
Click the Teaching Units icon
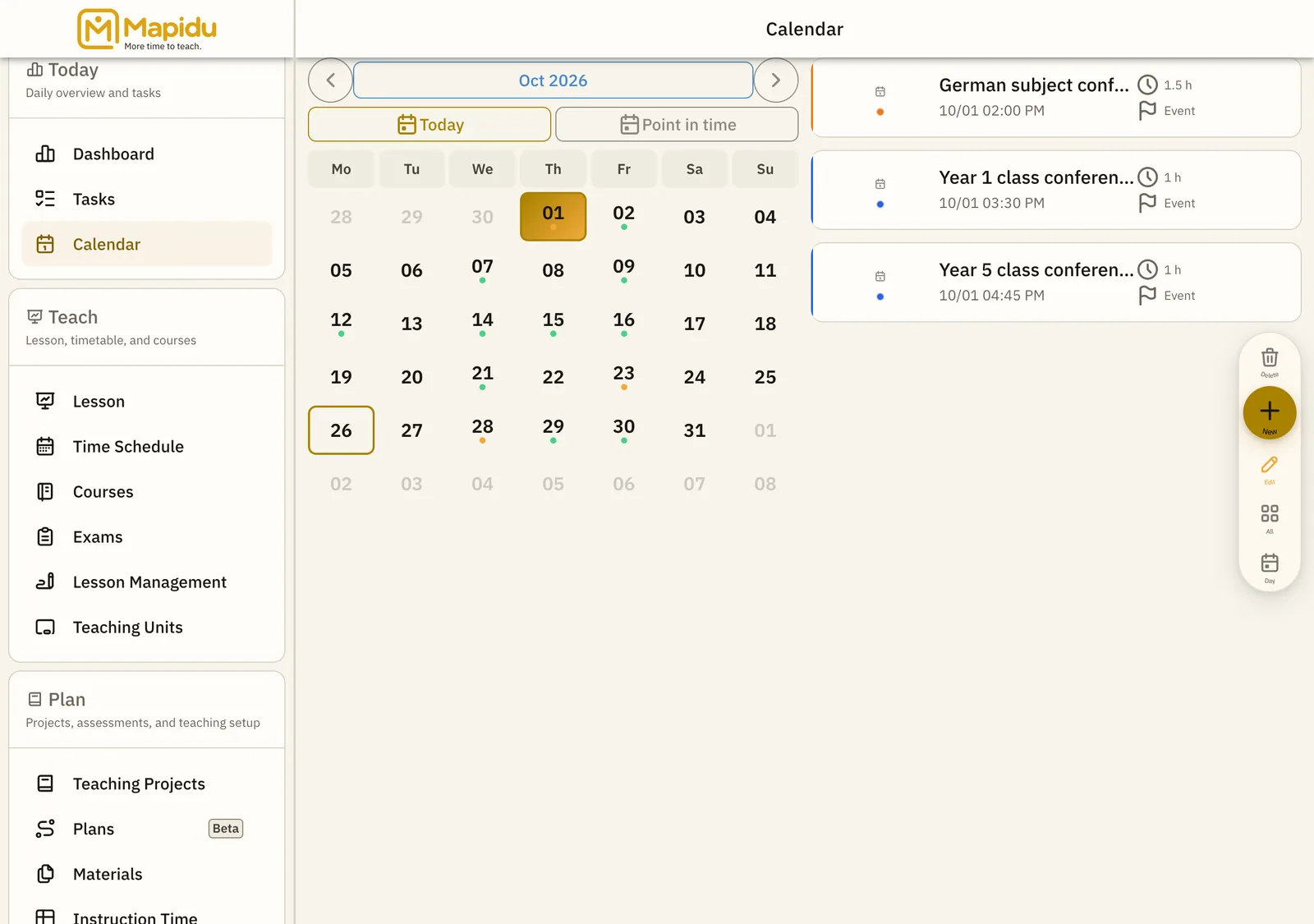[x=45, y=627]
